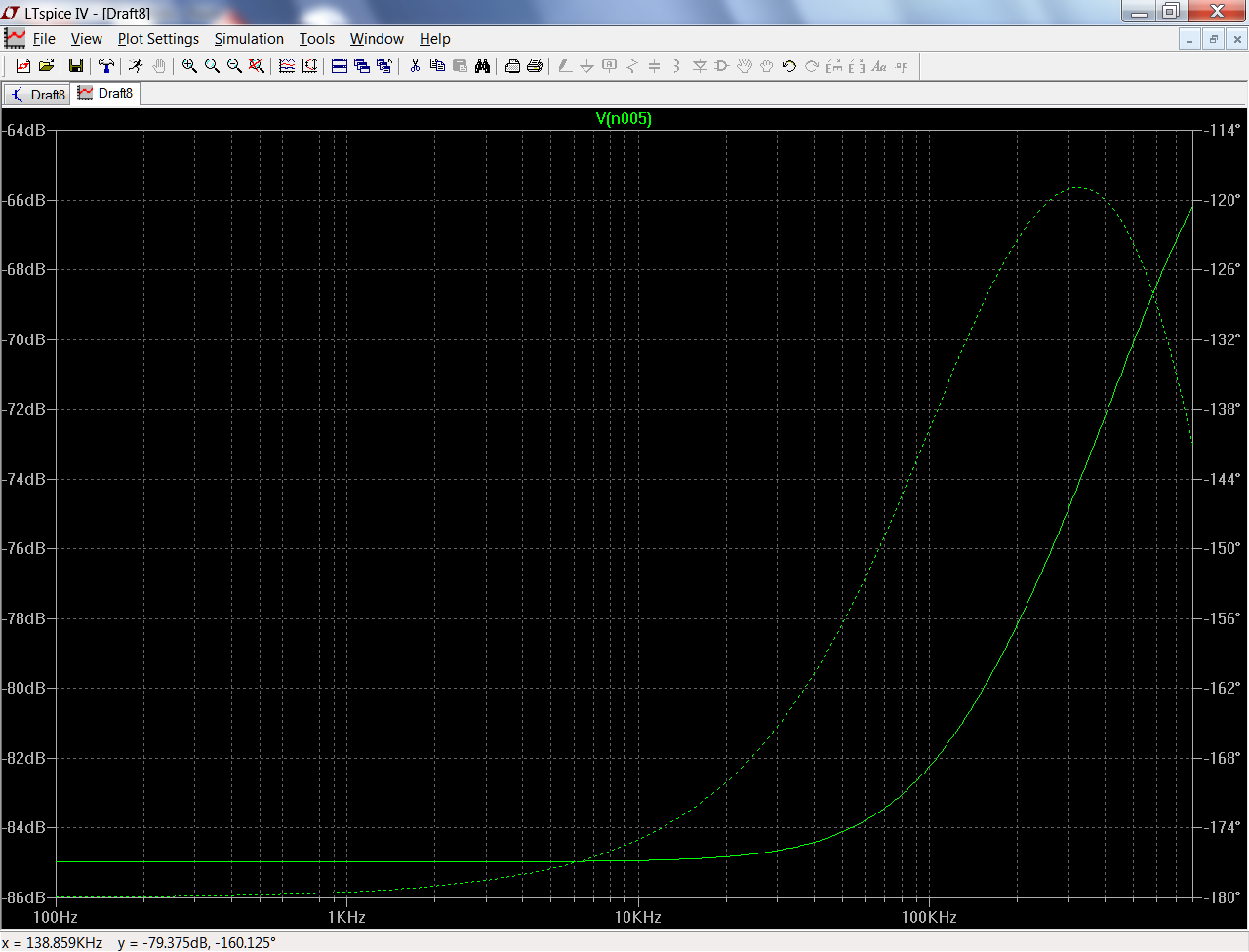The height and width of the screenshot is (952, 1249).
Task: Click the Undo arrow icon
Action: pyautogui.click(x=789, y=65)
